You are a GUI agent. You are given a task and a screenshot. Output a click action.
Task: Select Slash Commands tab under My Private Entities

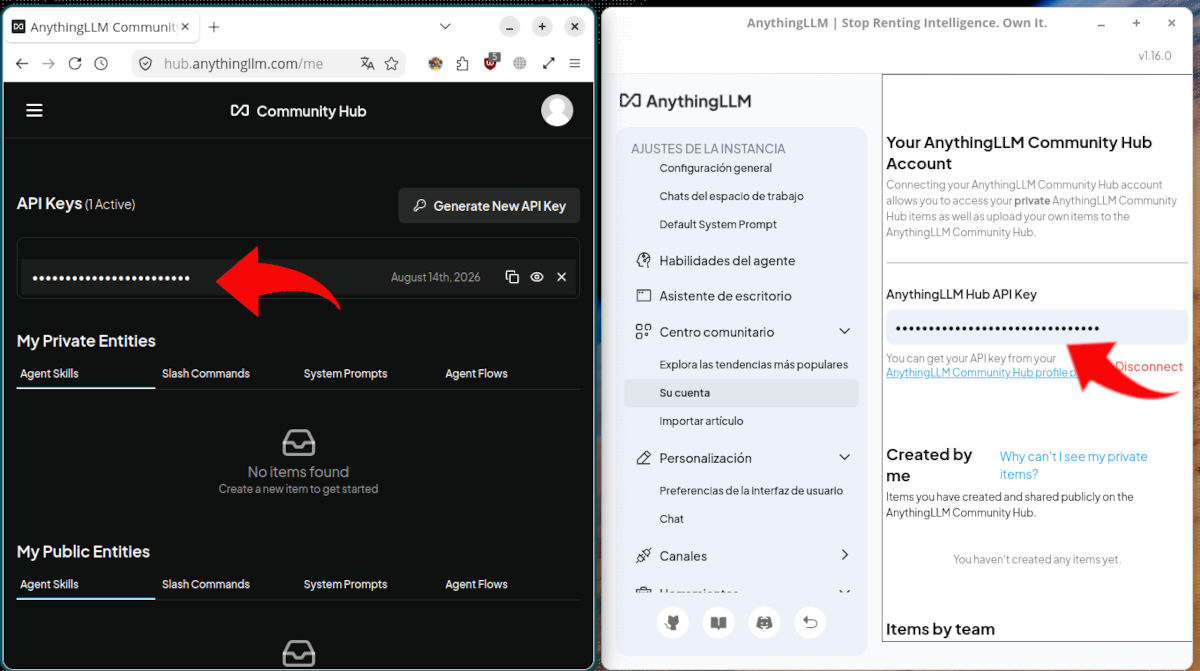coord(206,374)
